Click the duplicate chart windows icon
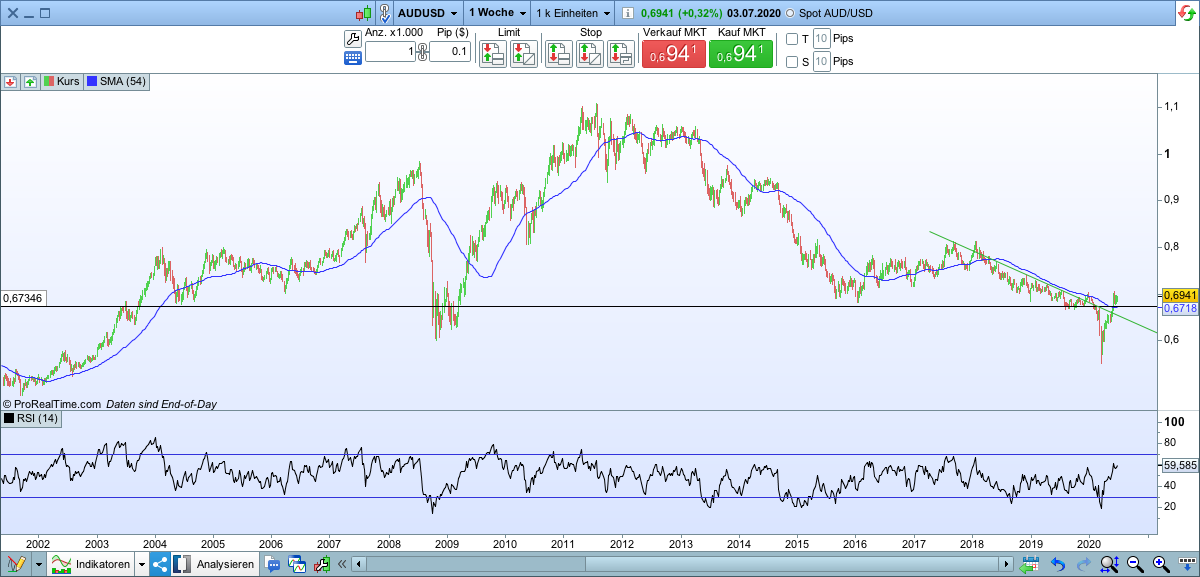This screenshot has height=577, width=1200. point(297,564)
